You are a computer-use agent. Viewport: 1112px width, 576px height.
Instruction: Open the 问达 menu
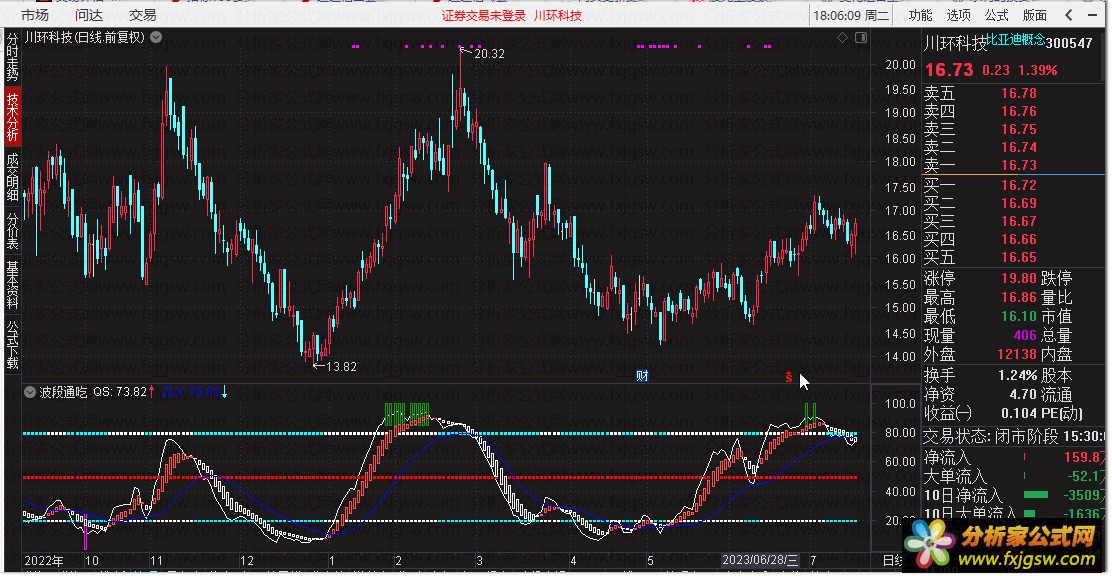[x=89, y=14]
